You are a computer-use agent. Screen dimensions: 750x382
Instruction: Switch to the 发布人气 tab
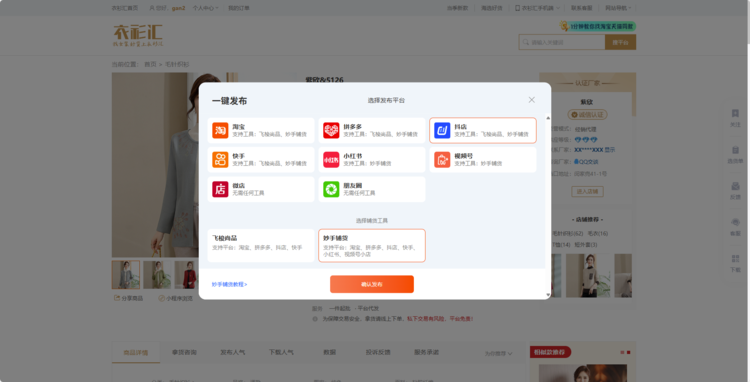coord(232,352)
